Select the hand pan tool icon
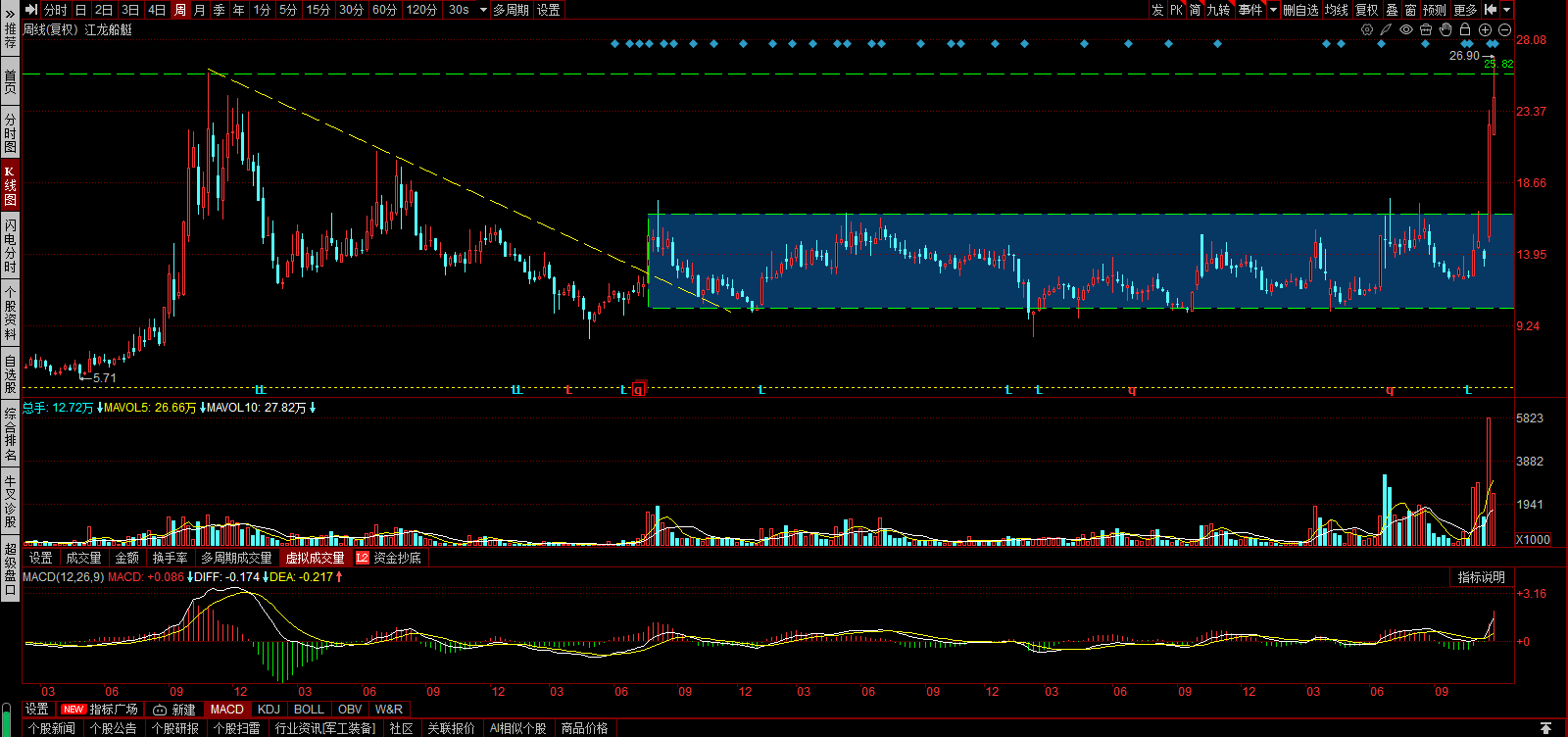The width and height of the screenshot is (1568, 737). click(1445, 29)
